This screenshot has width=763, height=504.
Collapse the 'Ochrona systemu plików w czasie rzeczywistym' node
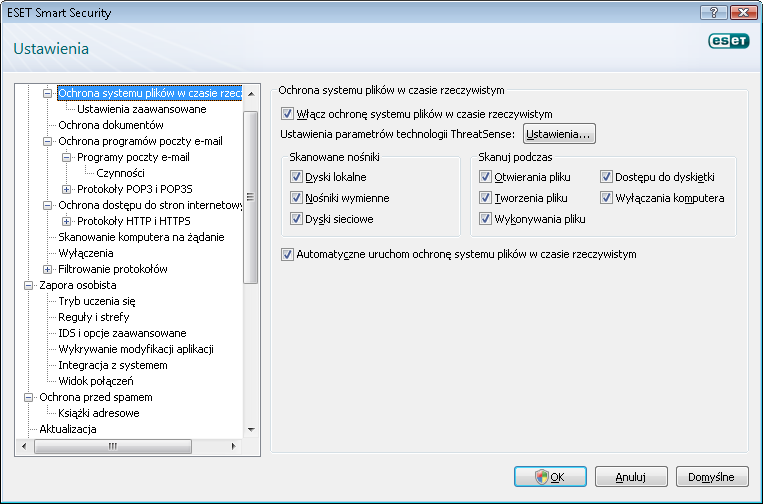click(x=47, y=93)
